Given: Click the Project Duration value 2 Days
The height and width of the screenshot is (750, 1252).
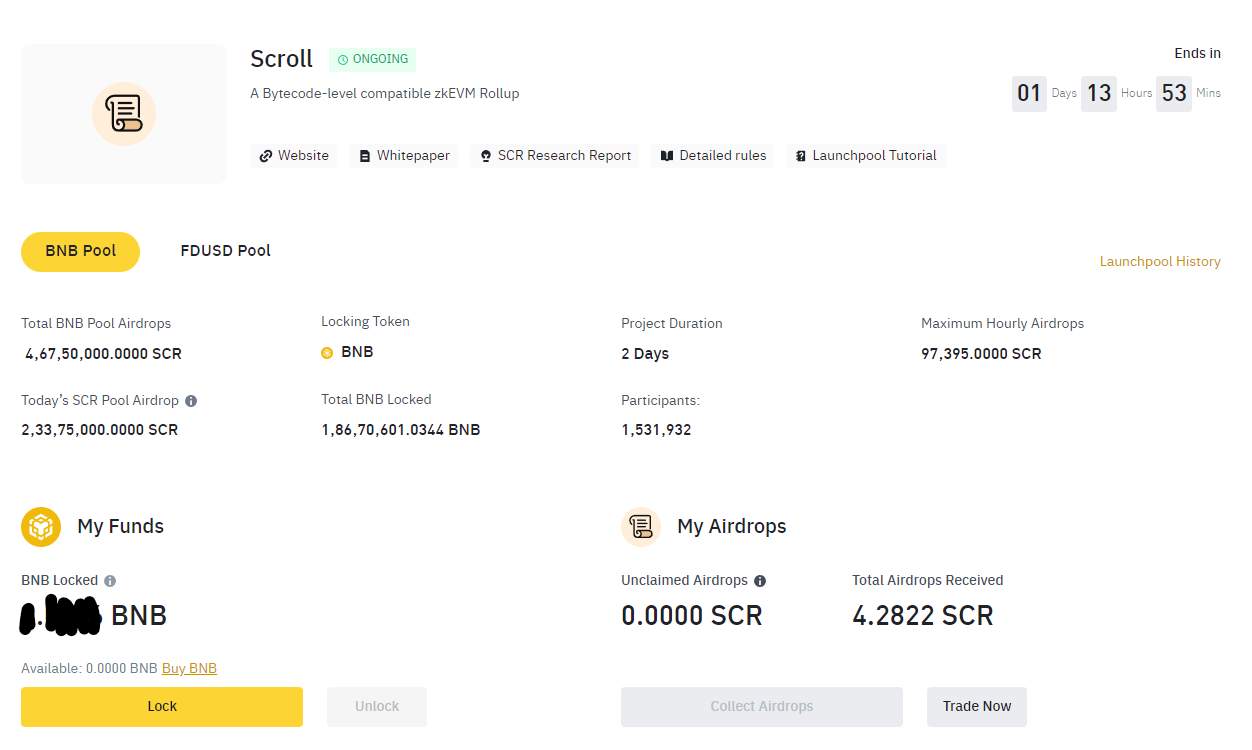Looking at the screenshot, I should (x=645, y=354).
